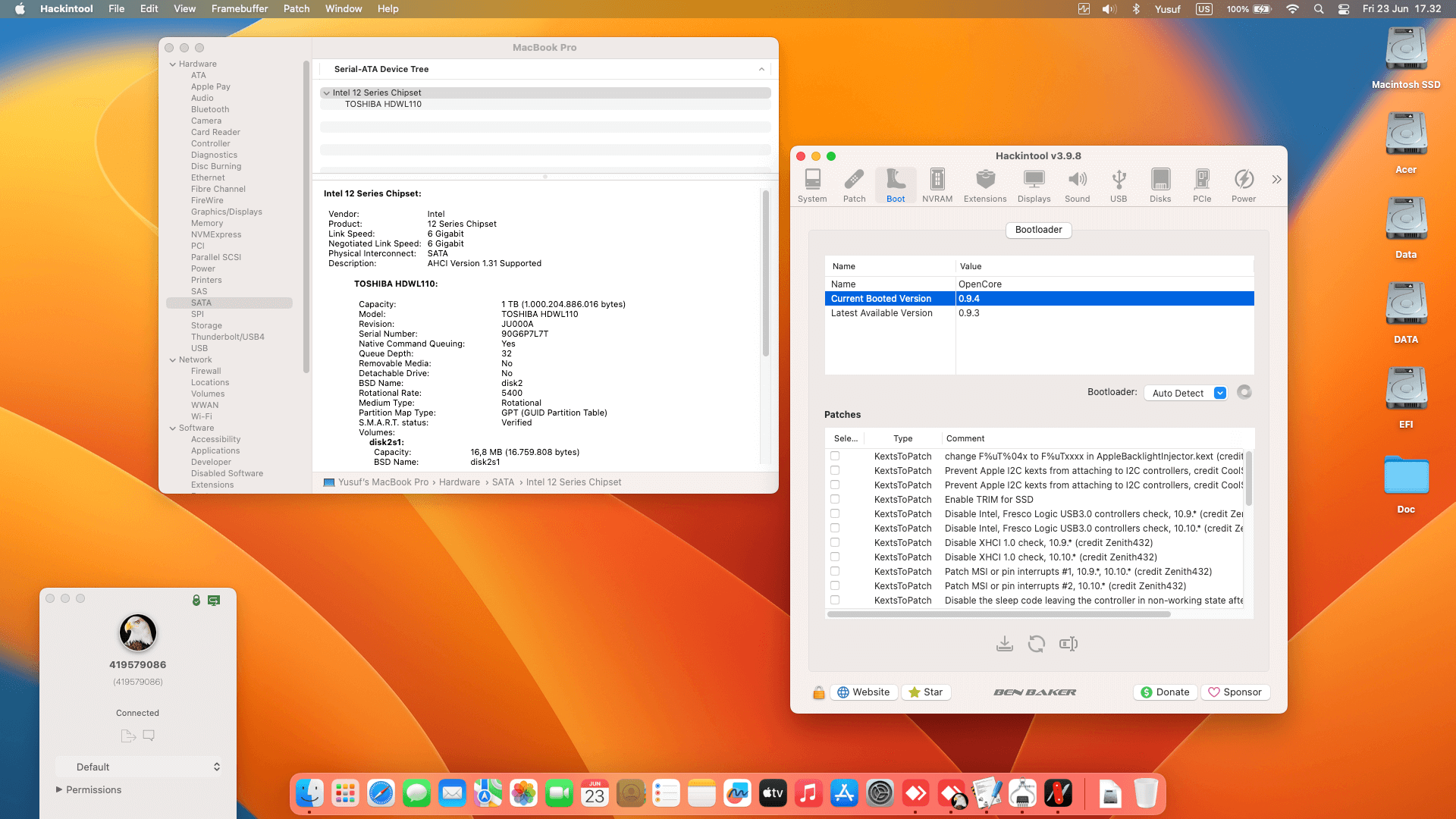Click the Sponsor button

(1235, 692)
